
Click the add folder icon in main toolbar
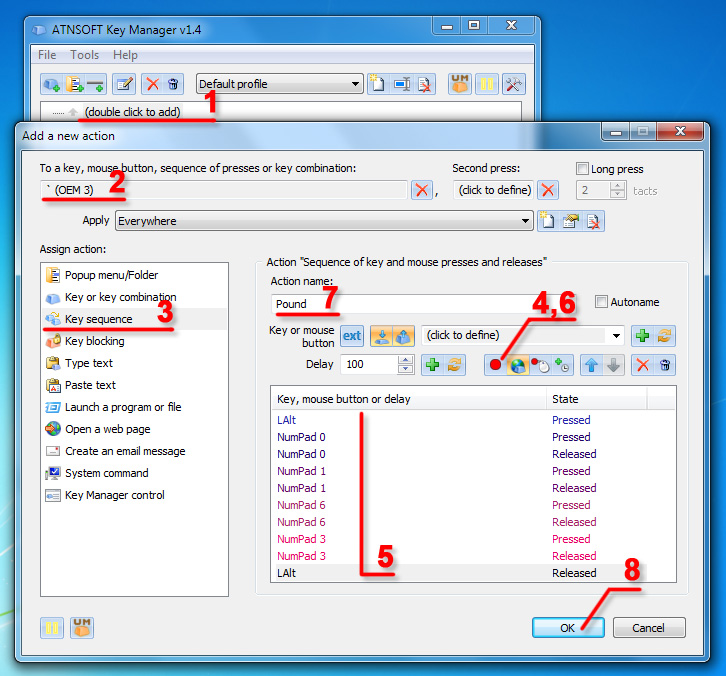click(74, 85)
